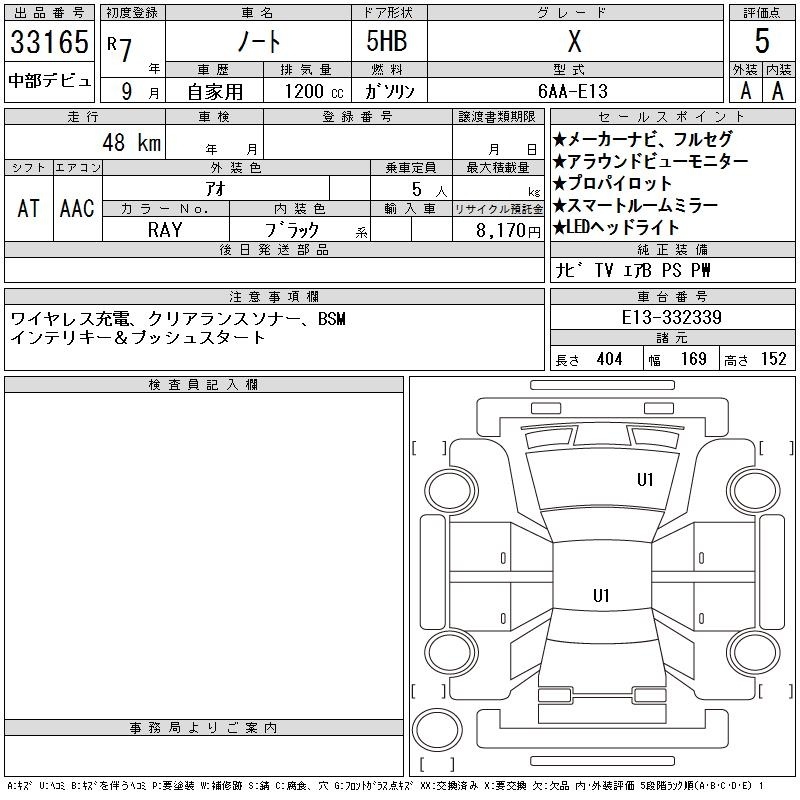Image resolution: width=800 pixels, height=800 pixels.
Task: Select the text 中部デビュー
Action: tap(49, 81)
